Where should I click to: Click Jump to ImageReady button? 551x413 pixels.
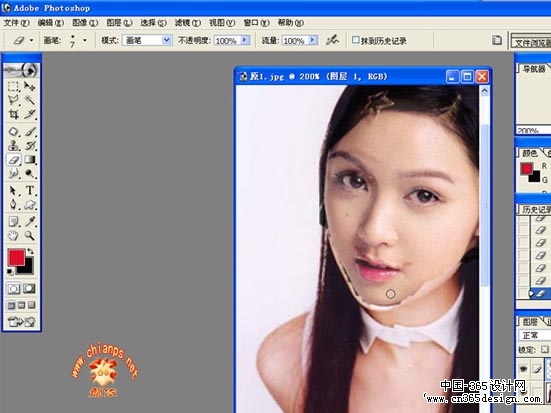coord(22,321)
